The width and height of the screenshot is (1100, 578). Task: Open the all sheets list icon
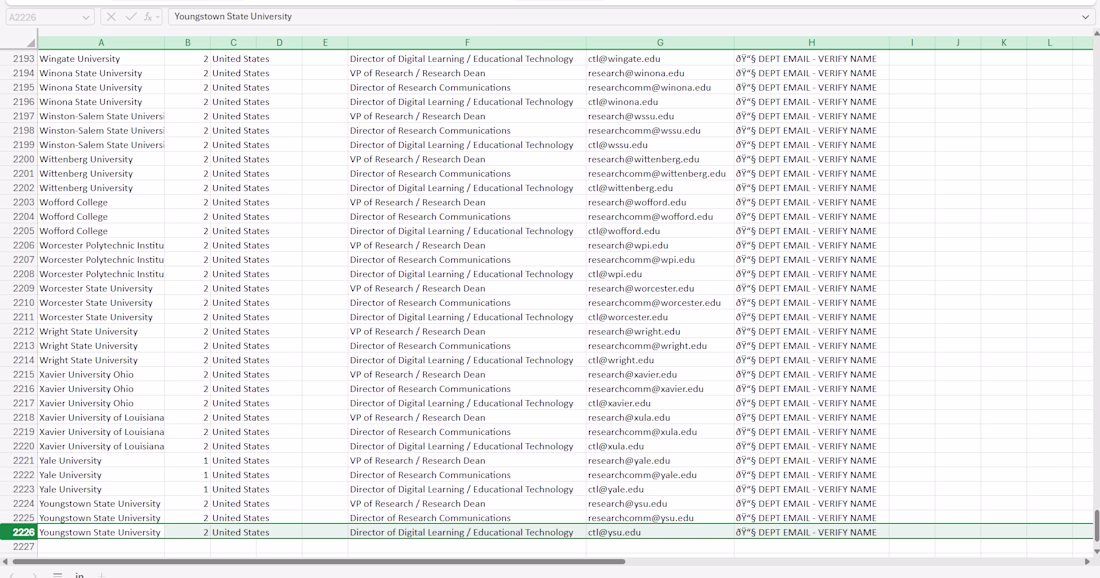(58, 575)
